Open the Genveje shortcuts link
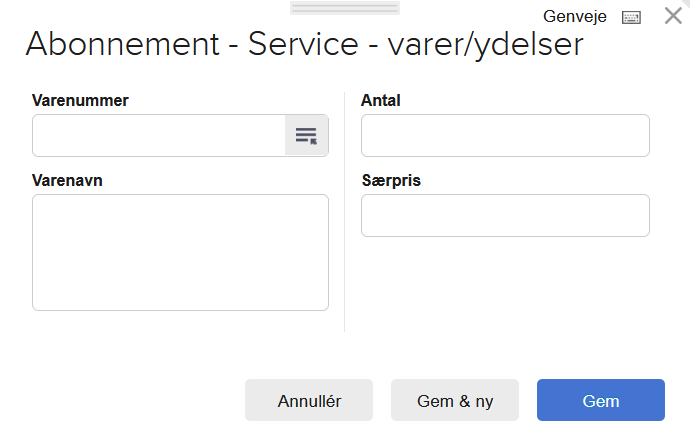This screenshot has height=447, width=690. coord(575,17)
